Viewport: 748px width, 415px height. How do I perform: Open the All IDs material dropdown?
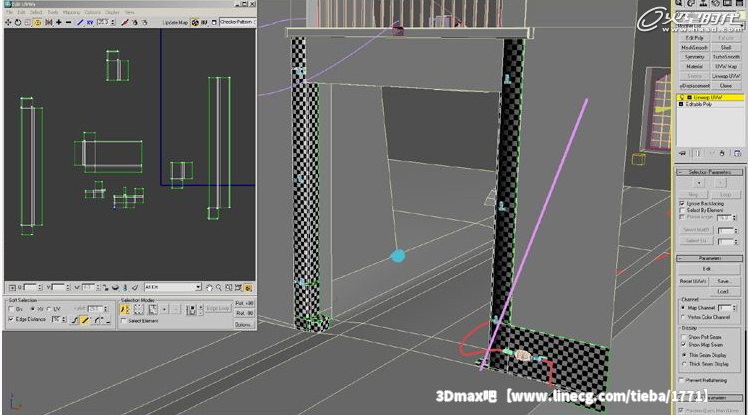click(173, 287)
